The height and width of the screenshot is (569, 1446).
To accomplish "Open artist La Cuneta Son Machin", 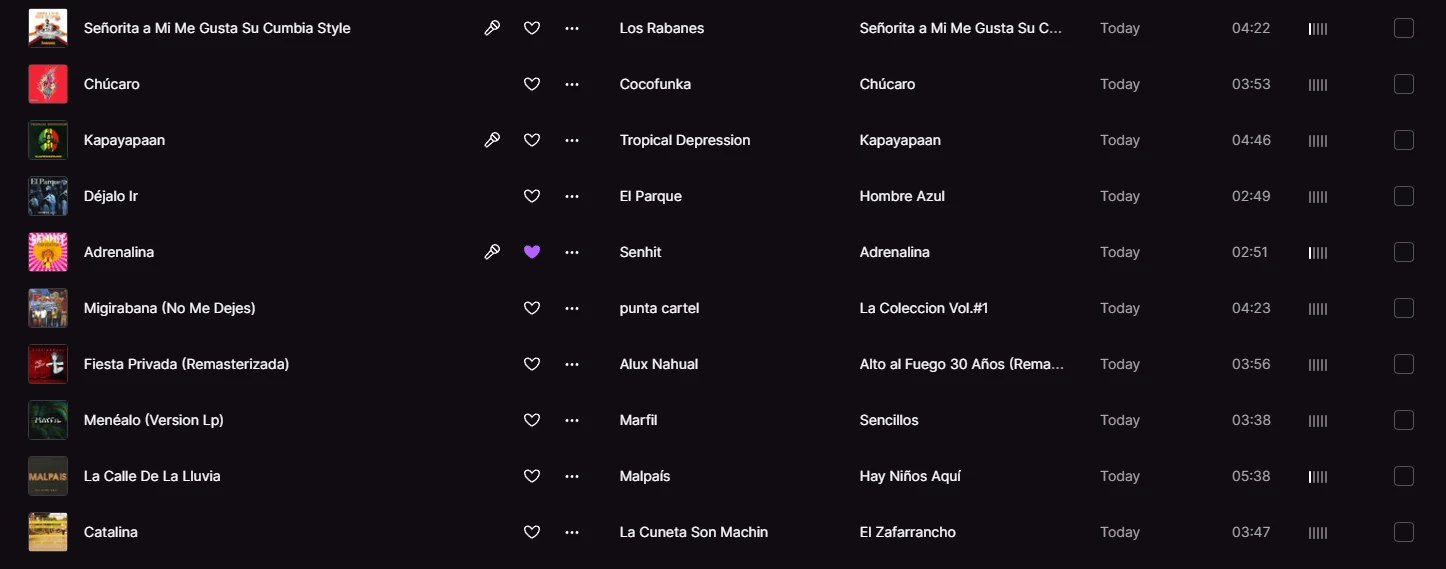I will coord(694,532).
